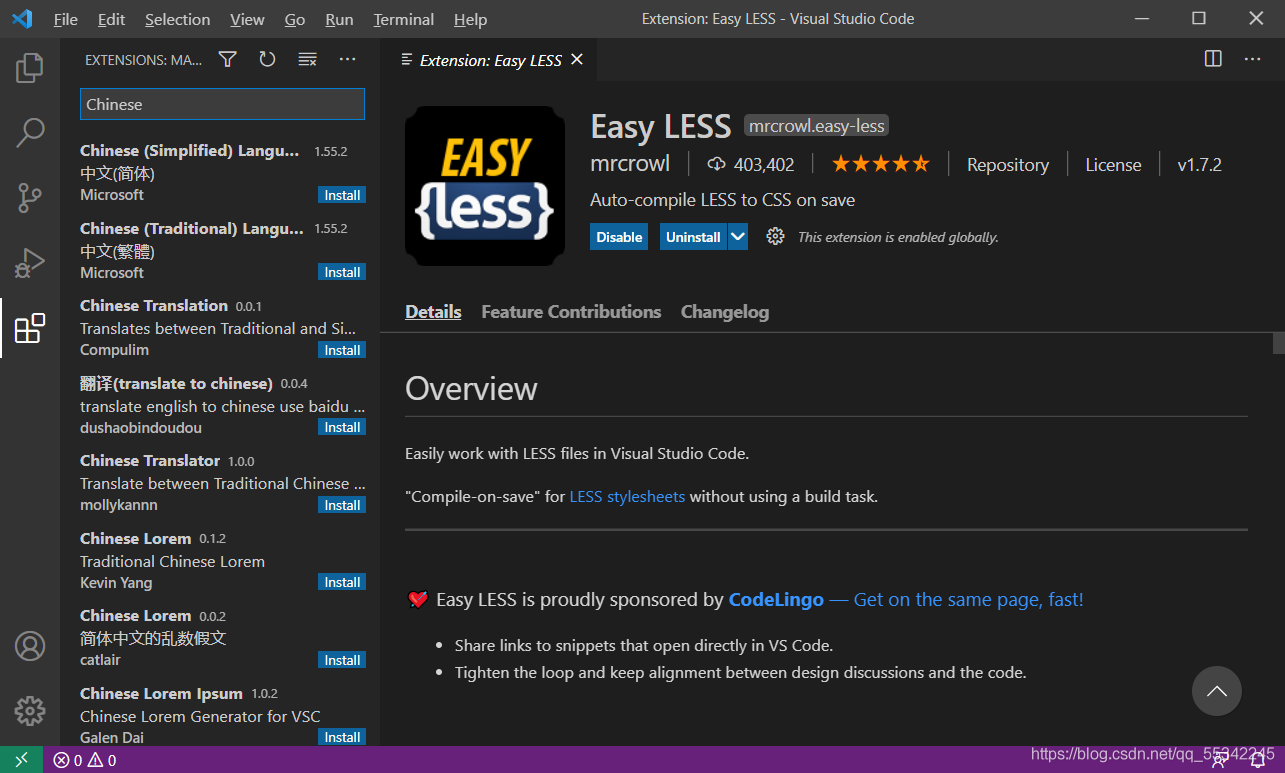Image resolution: width=1285 pixels, height=773 pixels.
Task: Open the Selection menu
Action: pos(177,19)
